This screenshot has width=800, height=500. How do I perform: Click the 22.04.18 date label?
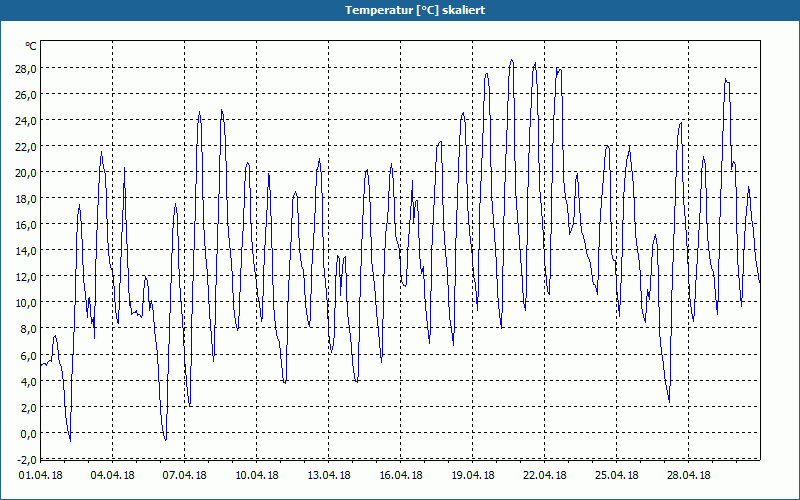(x=544, y=476)
